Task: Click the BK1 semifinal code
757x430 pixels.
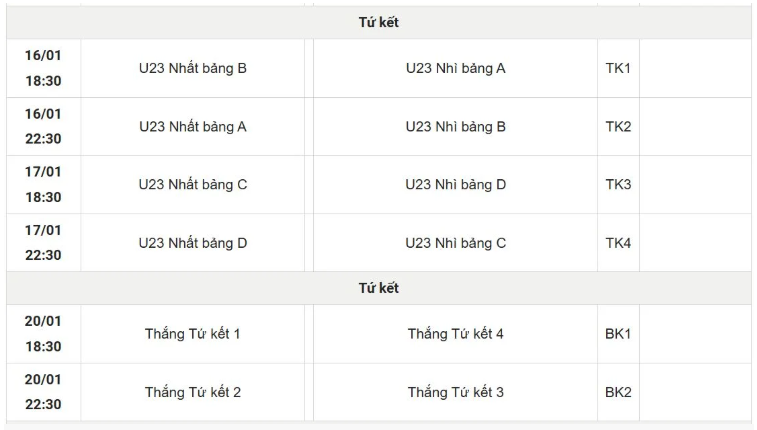Action: pyautogui.click(x=618, y=333)
